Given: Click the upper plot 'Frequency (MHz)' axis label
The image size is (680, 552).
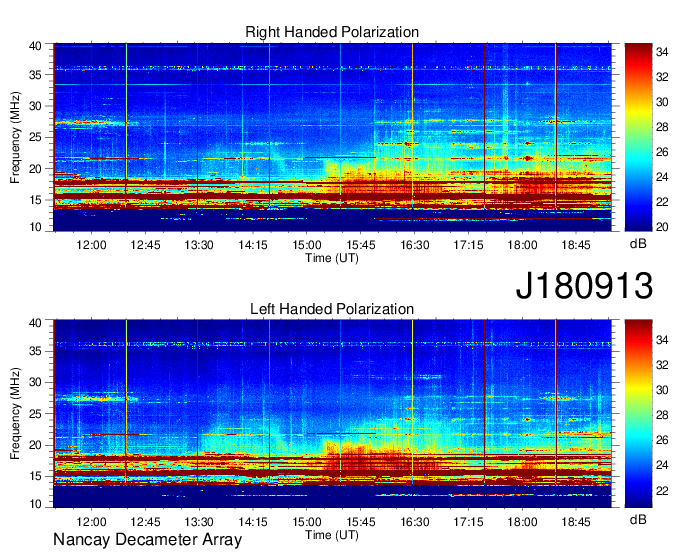Looking at the screenshot, I should 15,137.
